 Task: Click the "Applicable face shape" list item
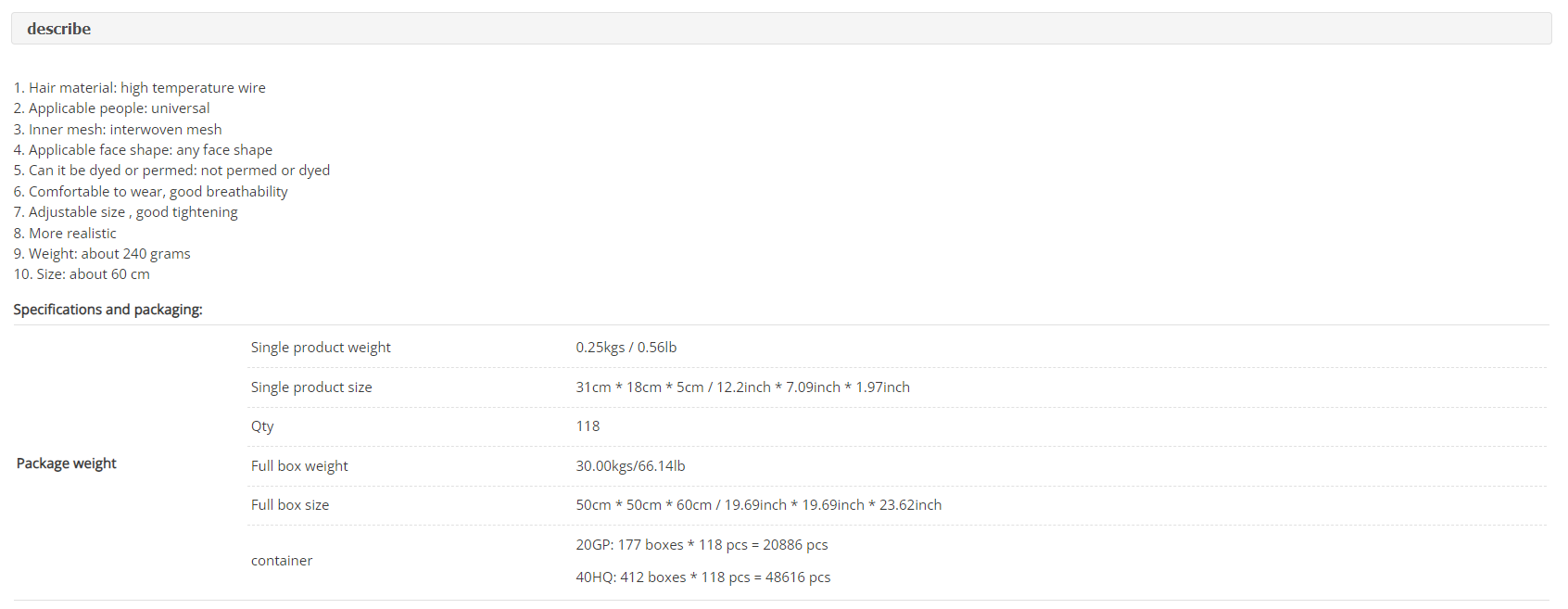[143, 150]
